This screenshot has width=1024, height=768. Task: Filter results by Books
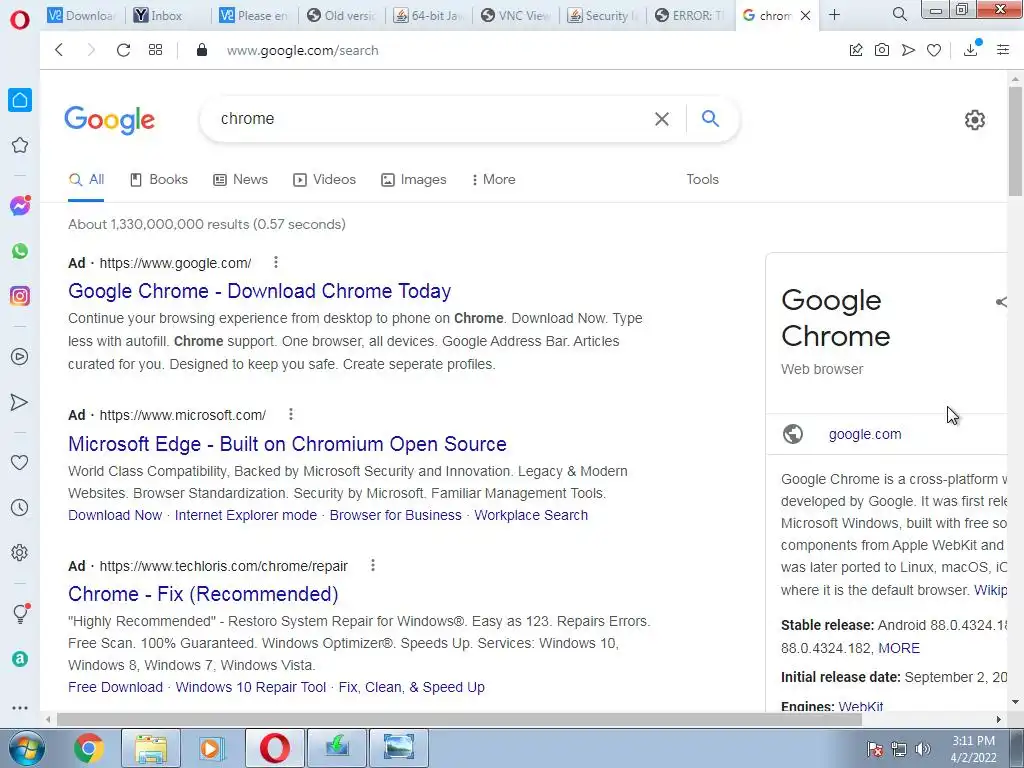[159, 180]
